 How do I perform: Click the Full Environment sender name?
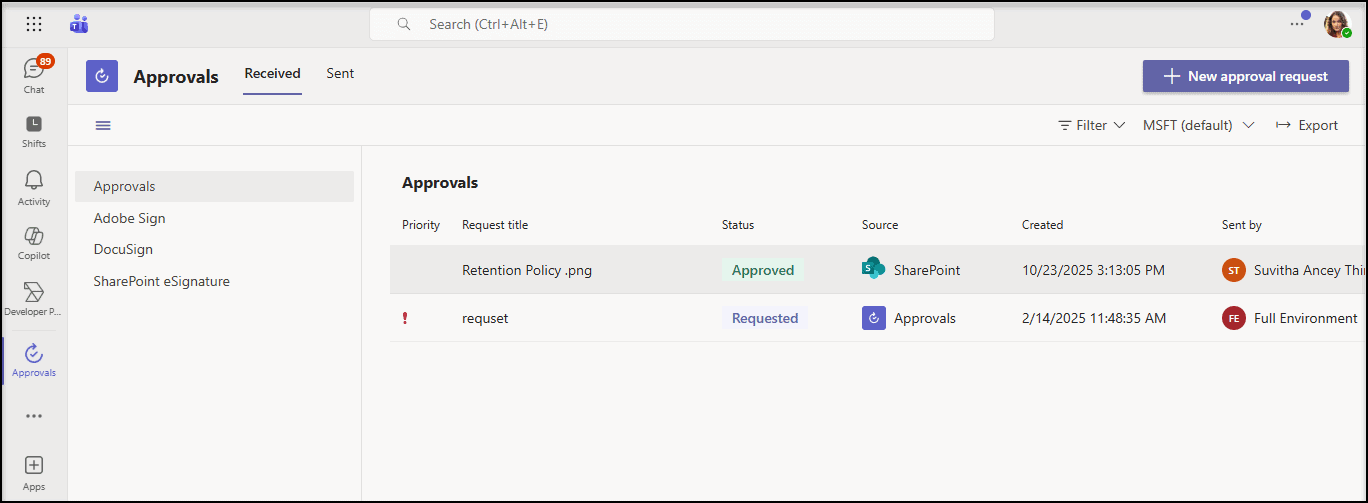click(x=1306, y=318)
